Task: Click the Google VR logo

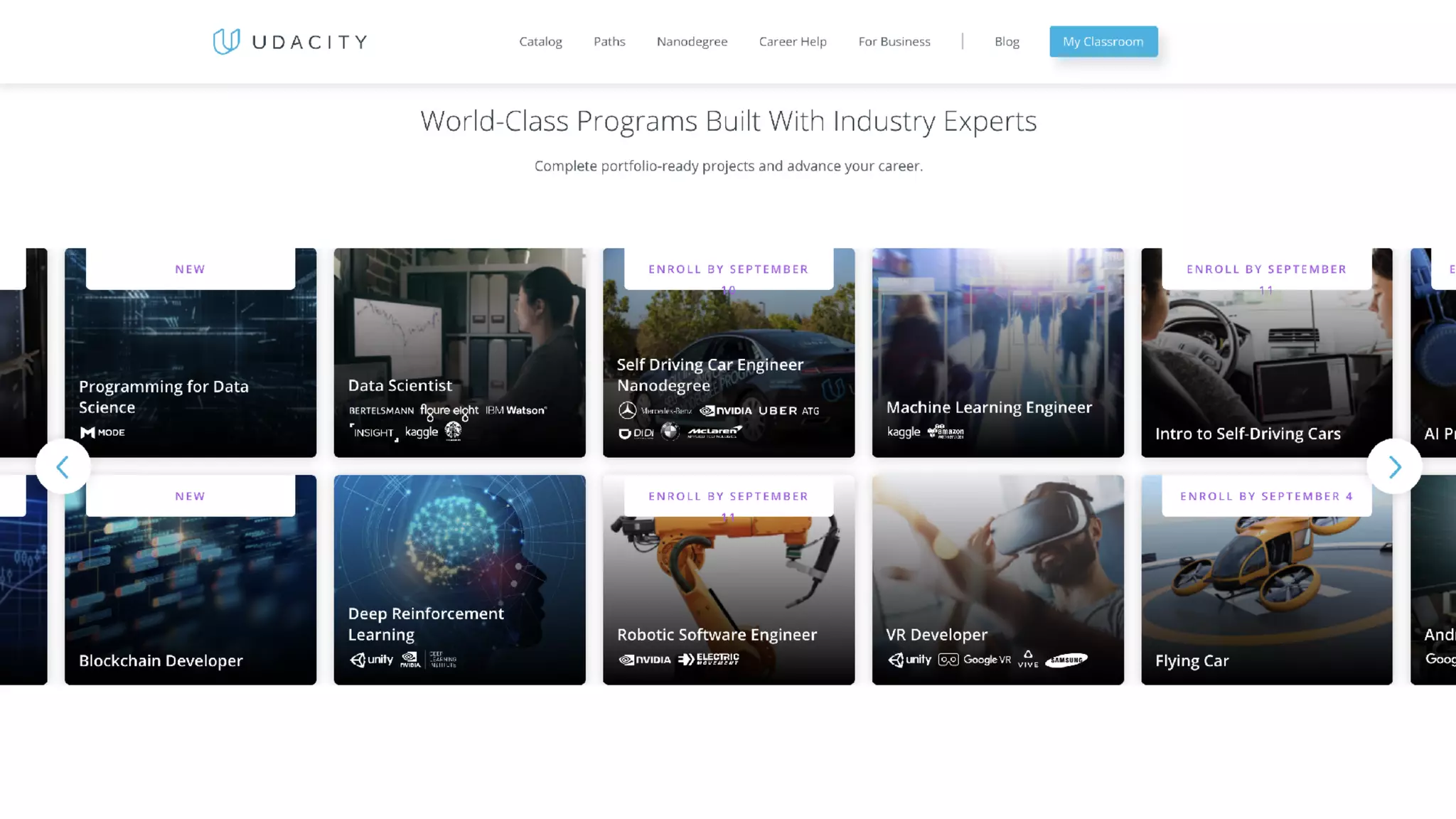Action: pos(974,660)
